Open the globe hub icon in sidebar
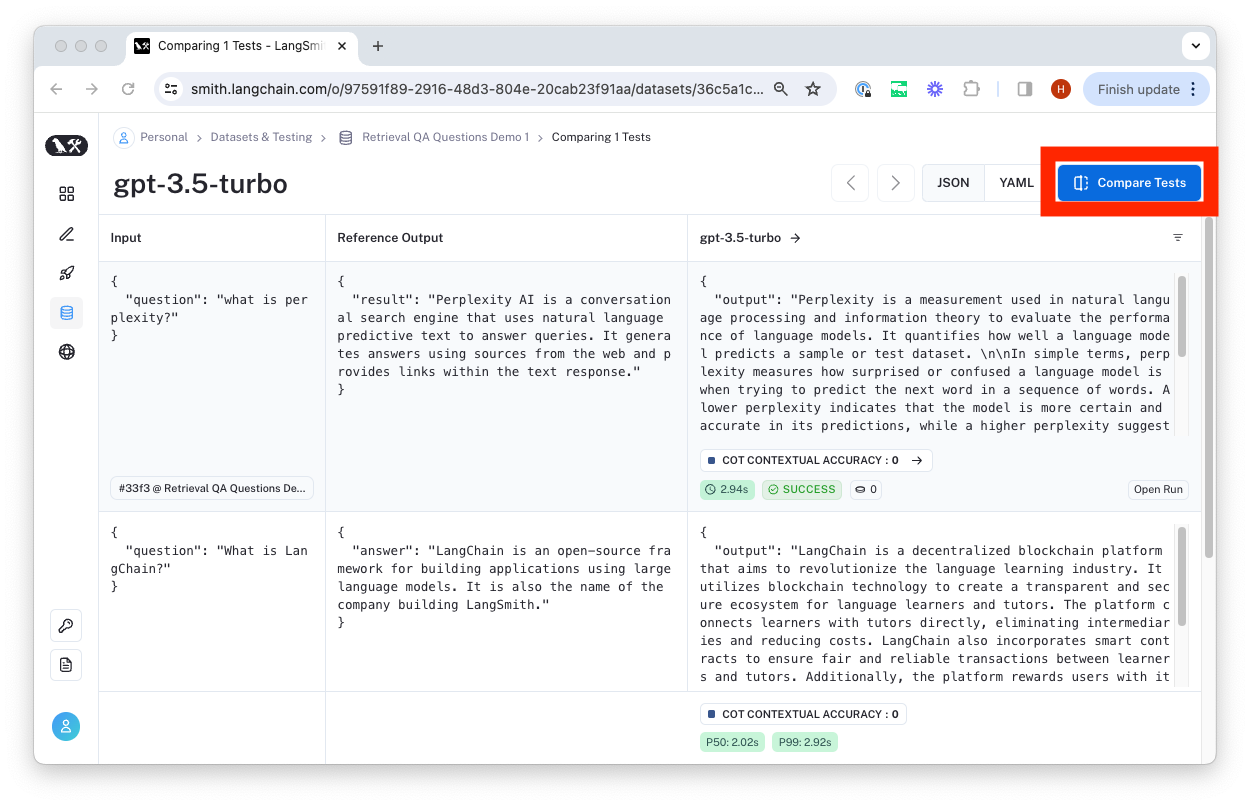This screenshot has width=1250, height=806. coord(67,352)
